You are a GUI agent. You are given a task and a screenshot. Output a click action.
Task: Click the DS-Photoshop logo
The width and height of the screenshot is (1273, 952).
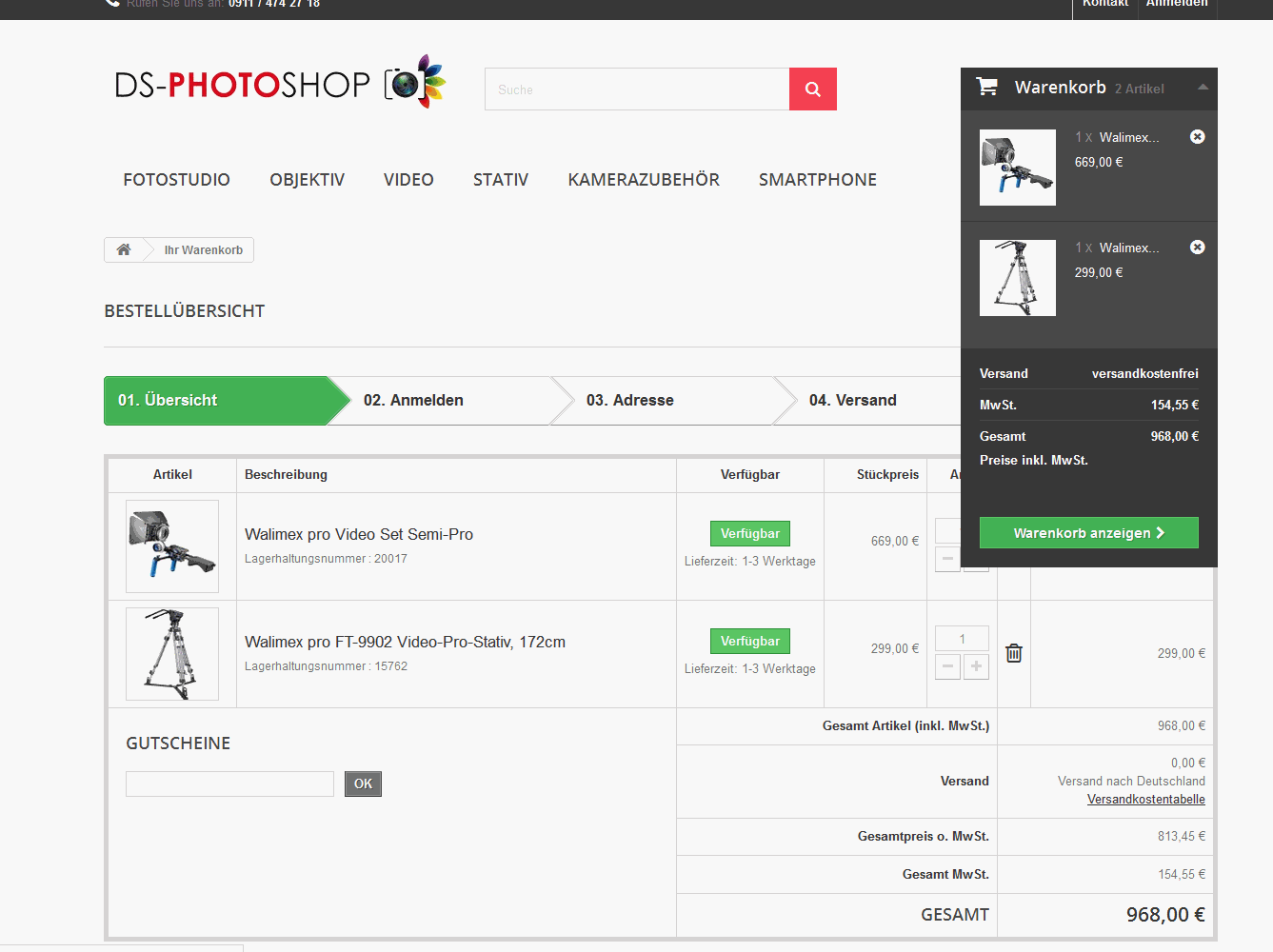[280, 83]
